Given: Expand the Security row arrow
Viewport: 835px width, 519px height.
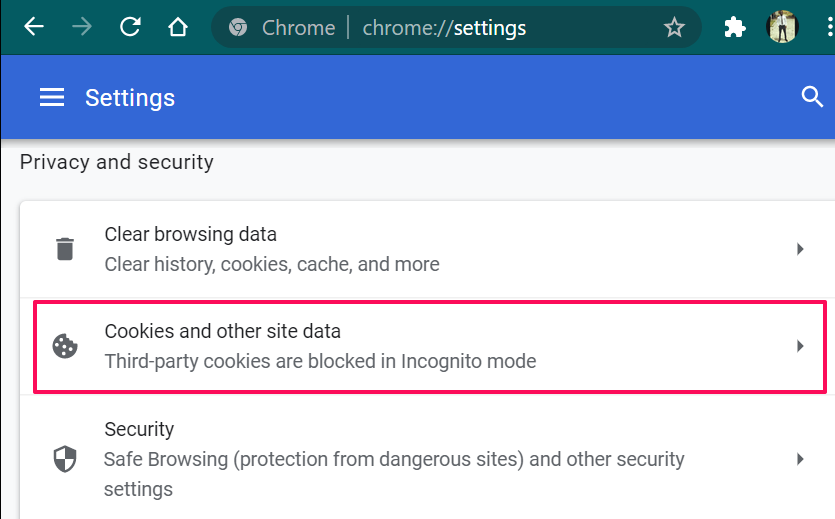Looking at the screenshot, I should pos(800,459).
